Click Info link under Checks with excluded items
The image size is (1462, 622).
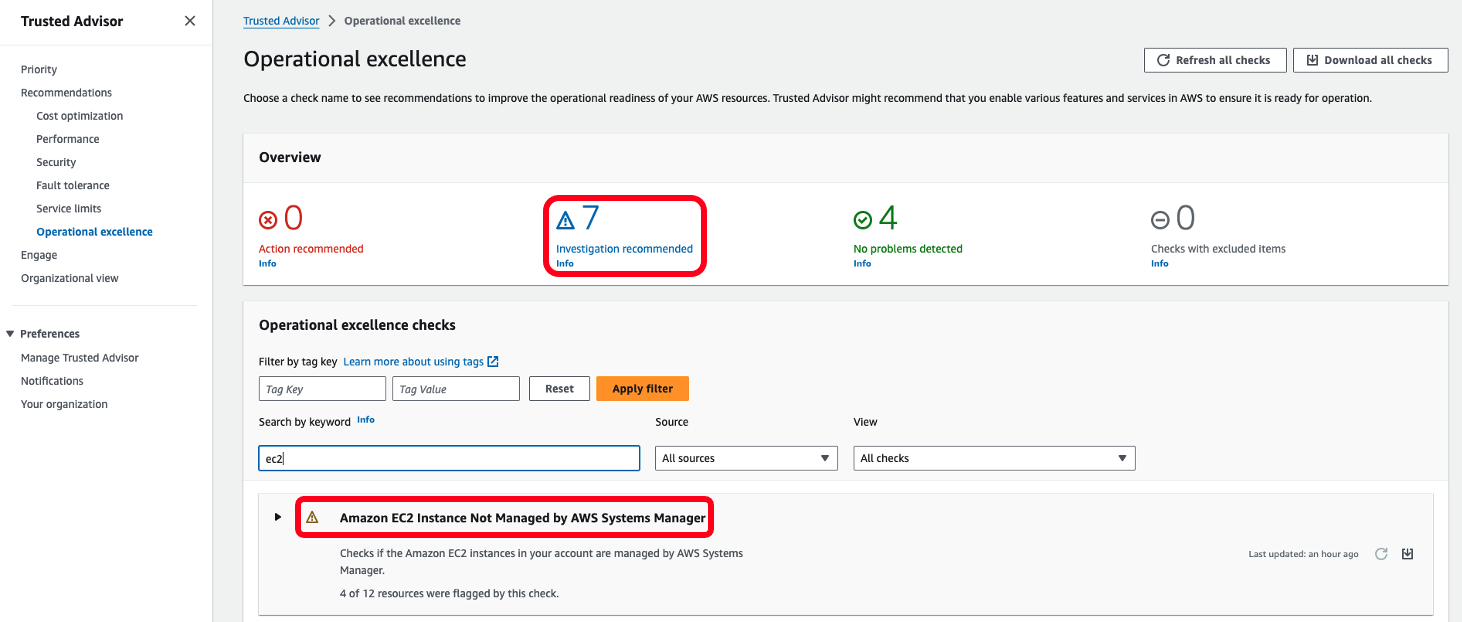click(x=1160, y=264)
